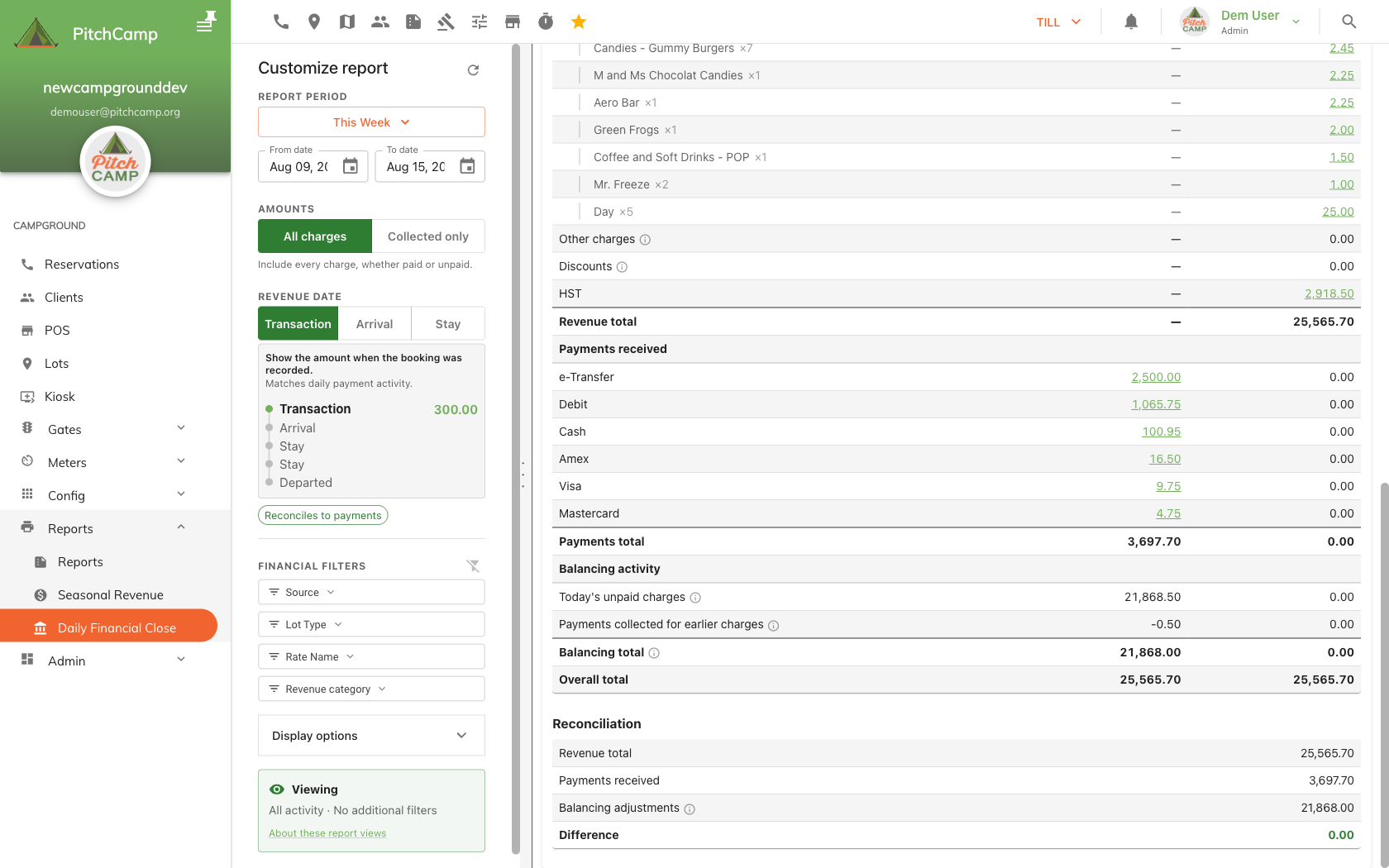Image resolution: width=1389 pixels, height=868 pixels.
Task: Click the Reconciles to payments chip
Action: coord(323,515)
